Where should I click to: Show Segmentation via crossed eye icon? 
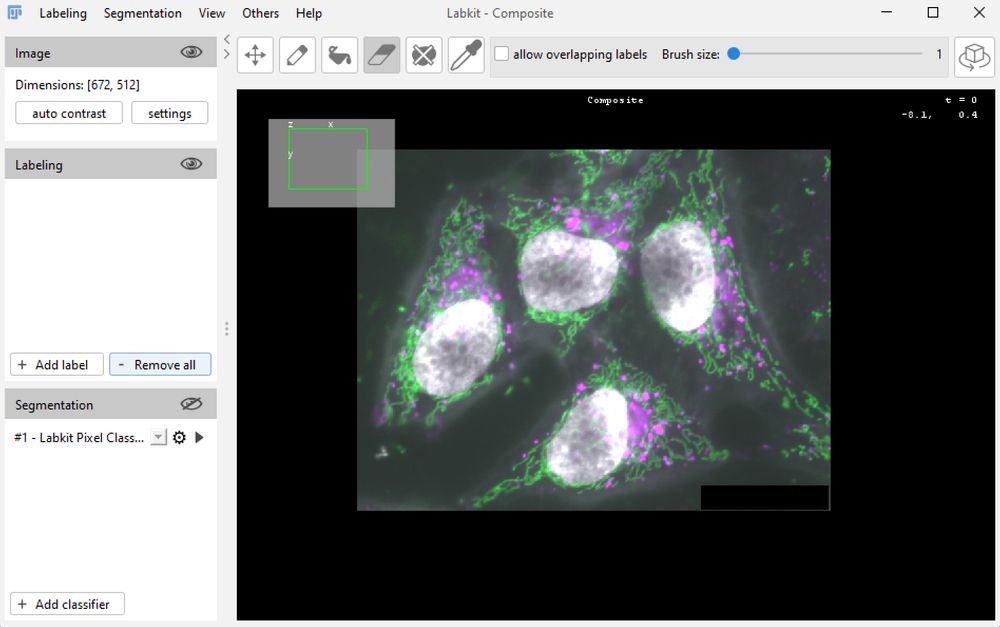click(x=191, y=405)
